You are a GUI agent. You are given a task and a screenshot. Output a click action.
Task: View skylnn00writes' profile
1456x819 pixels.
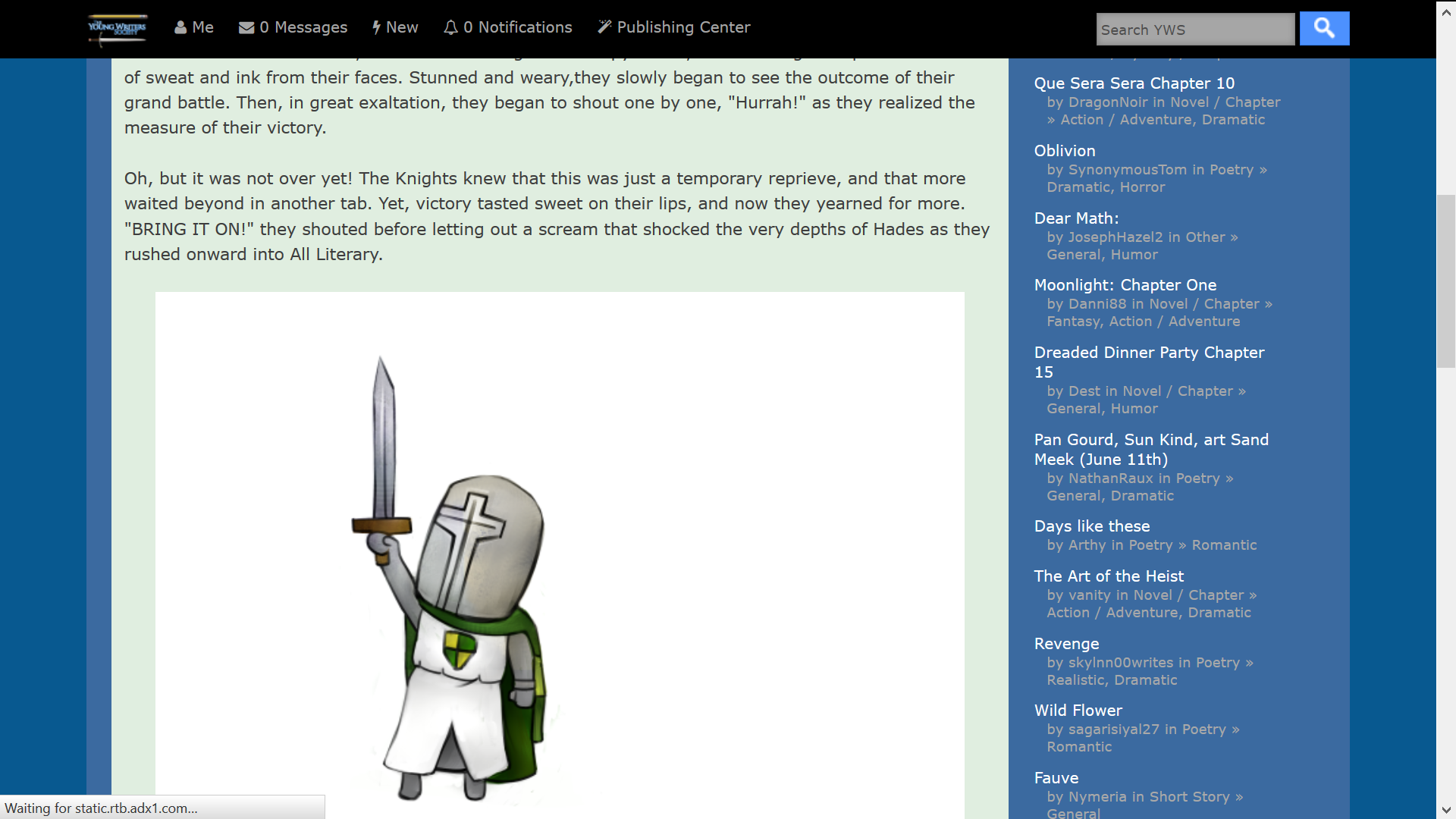[1120, 663]
